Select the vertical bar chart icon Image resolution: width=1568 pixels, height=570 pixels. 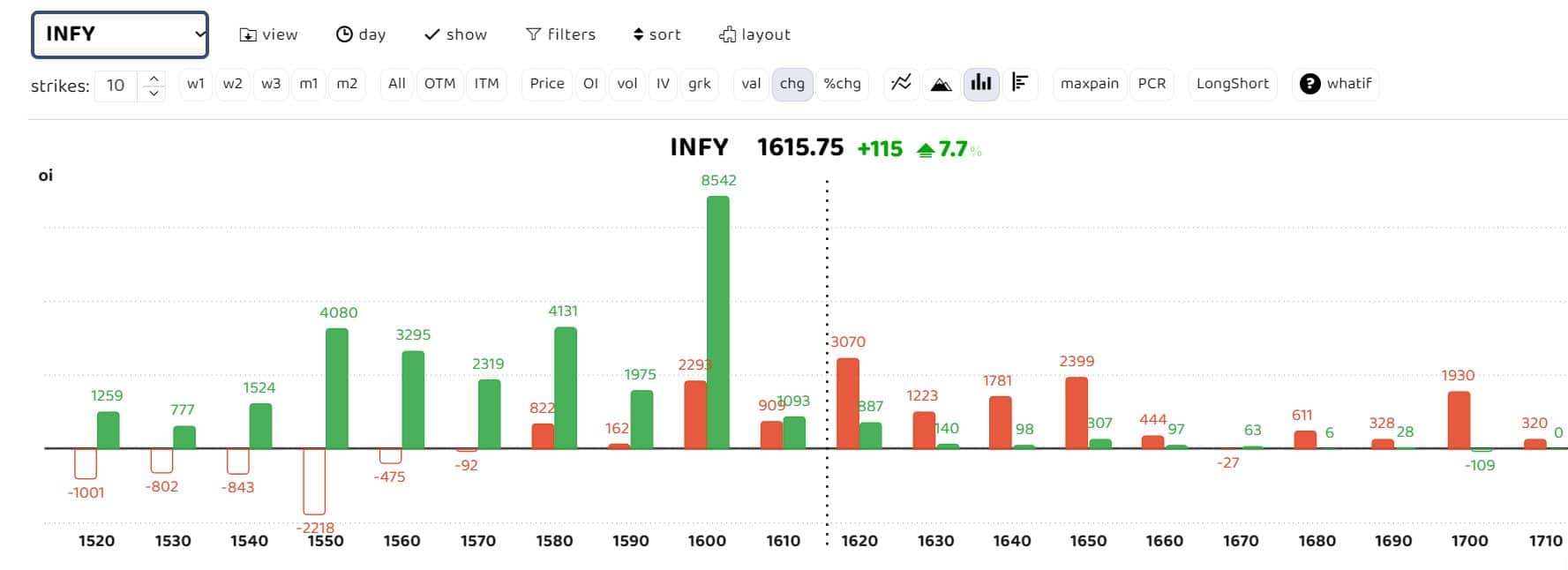(x=980, y=84)
